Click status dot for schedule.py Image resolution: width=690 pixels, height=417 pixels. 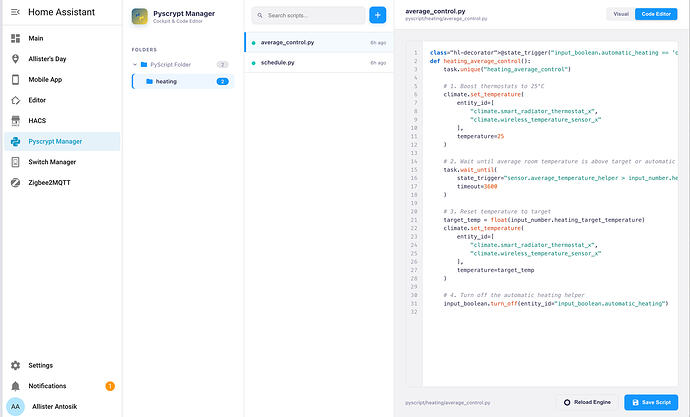click(x=253, y=63)
